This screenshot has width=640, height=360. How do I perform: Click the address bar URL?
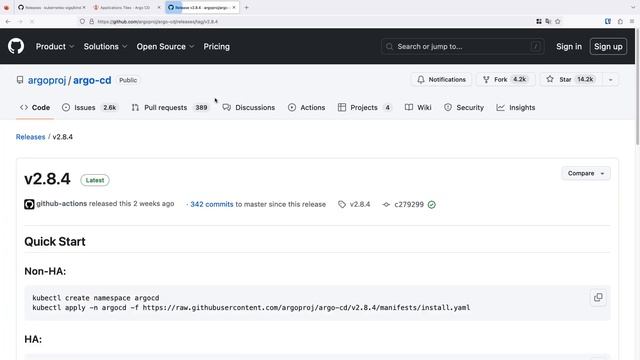click(158, 21)
